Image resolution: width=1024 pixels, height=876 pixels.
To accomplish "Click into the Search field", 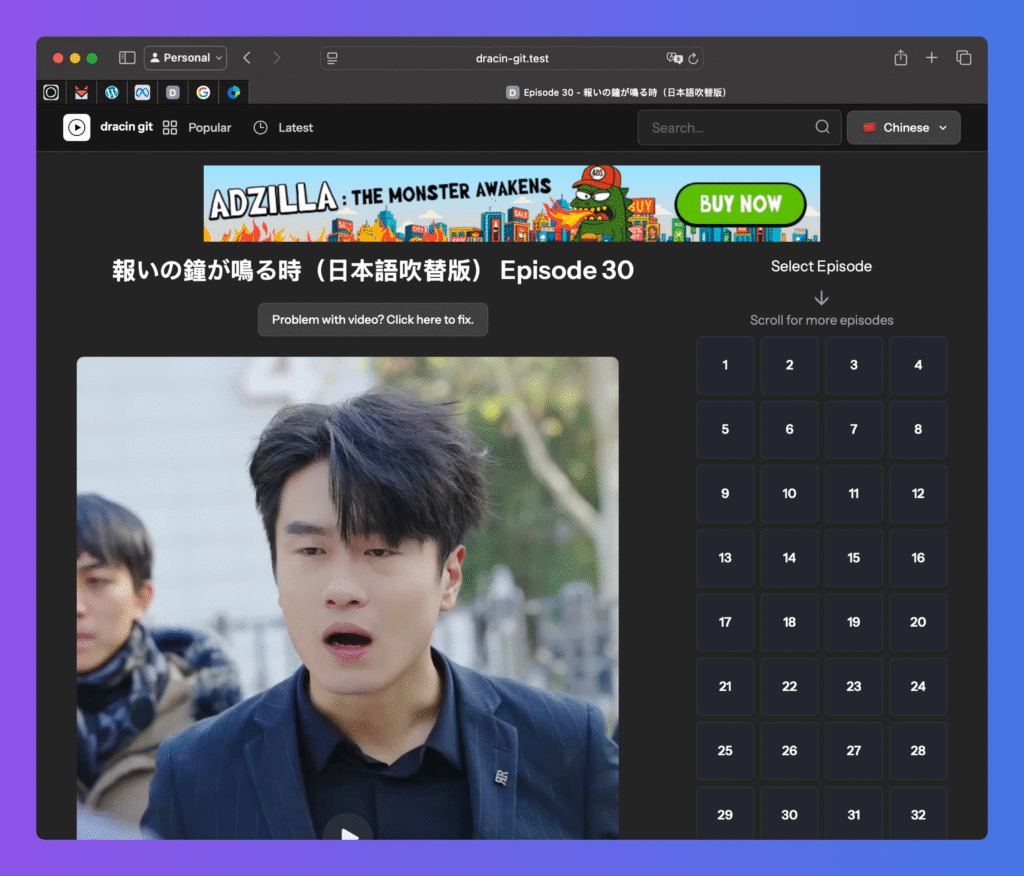I will (x=730, y=128).
